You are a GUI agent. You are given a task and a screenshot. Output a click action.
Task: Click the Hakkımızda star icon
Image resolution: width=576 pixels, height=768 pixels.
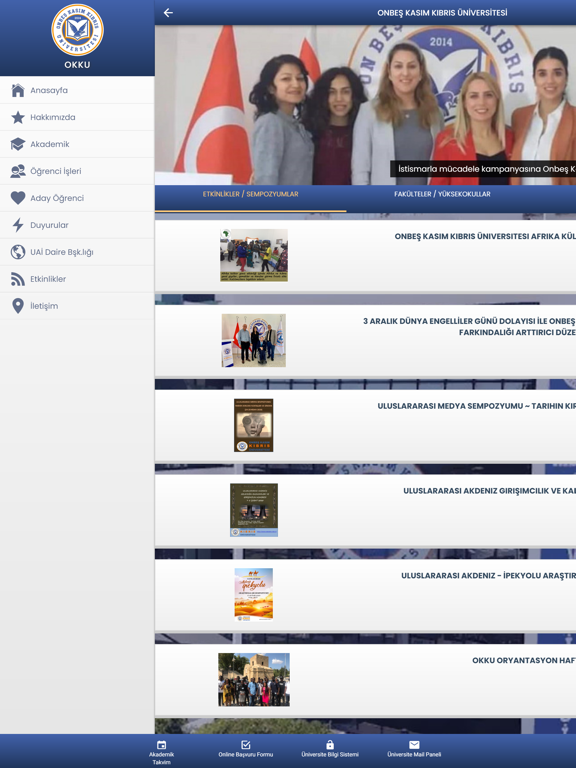point(18,117)
